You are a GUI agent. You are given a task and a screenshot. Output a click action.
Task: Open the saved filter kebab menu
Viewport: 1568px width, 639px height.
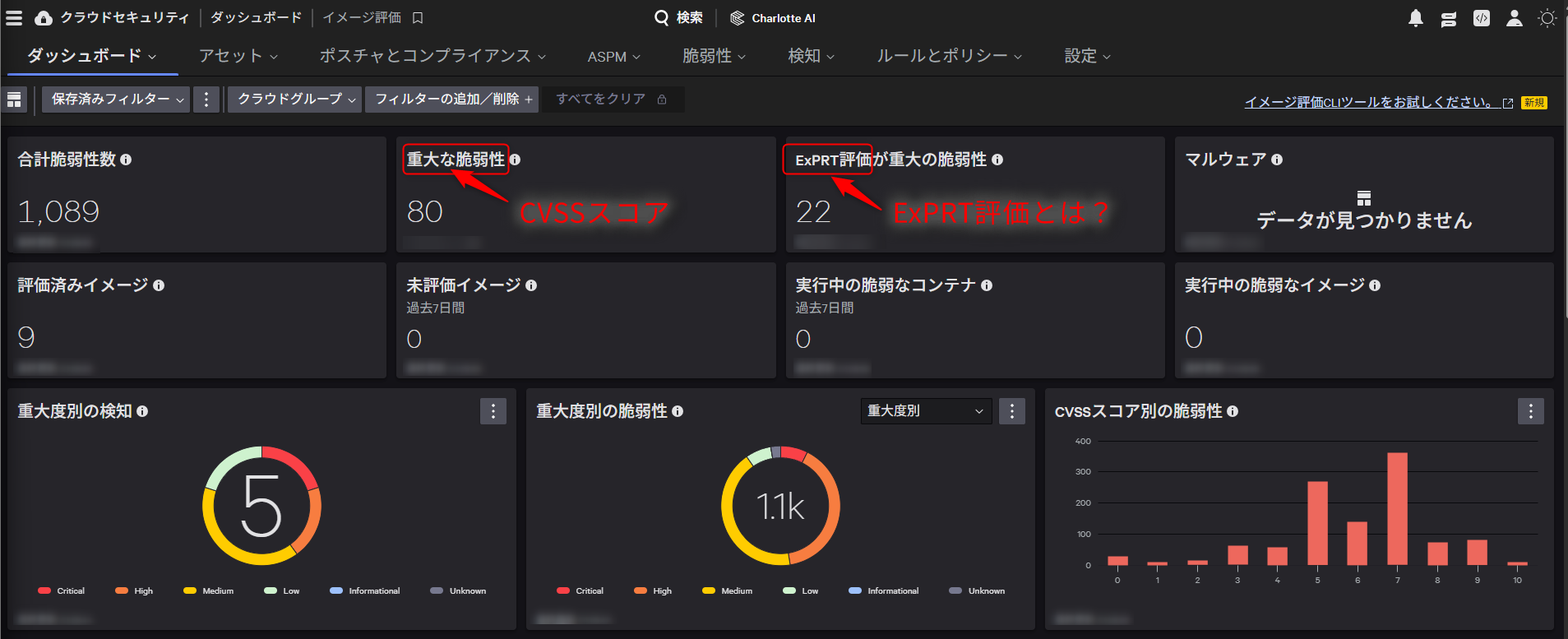[206, 100]
